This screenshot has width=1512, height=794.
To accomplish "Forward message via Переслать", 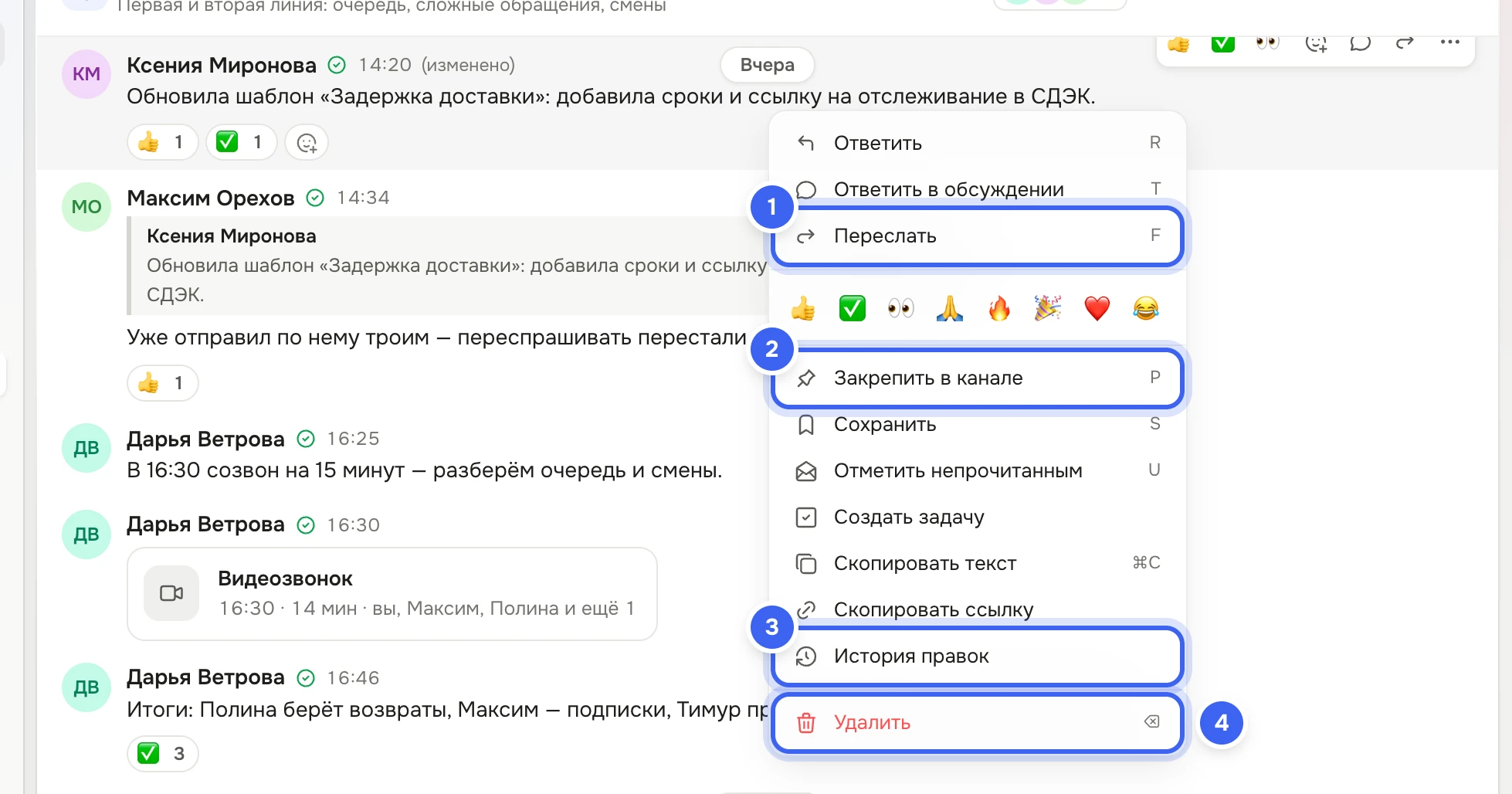I will click(977, 236).
